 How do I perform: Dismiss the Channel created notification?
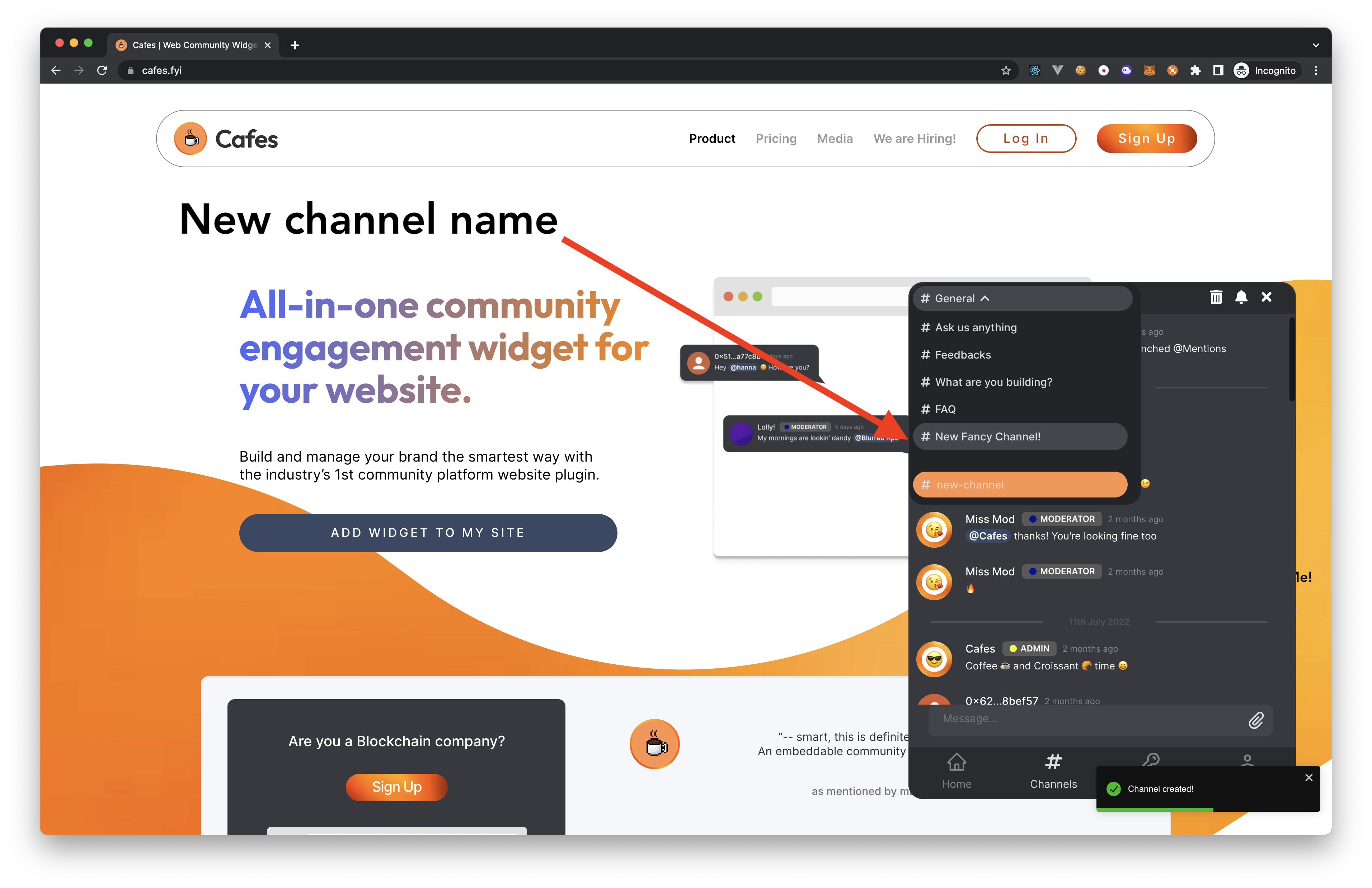coord(1308,778)
